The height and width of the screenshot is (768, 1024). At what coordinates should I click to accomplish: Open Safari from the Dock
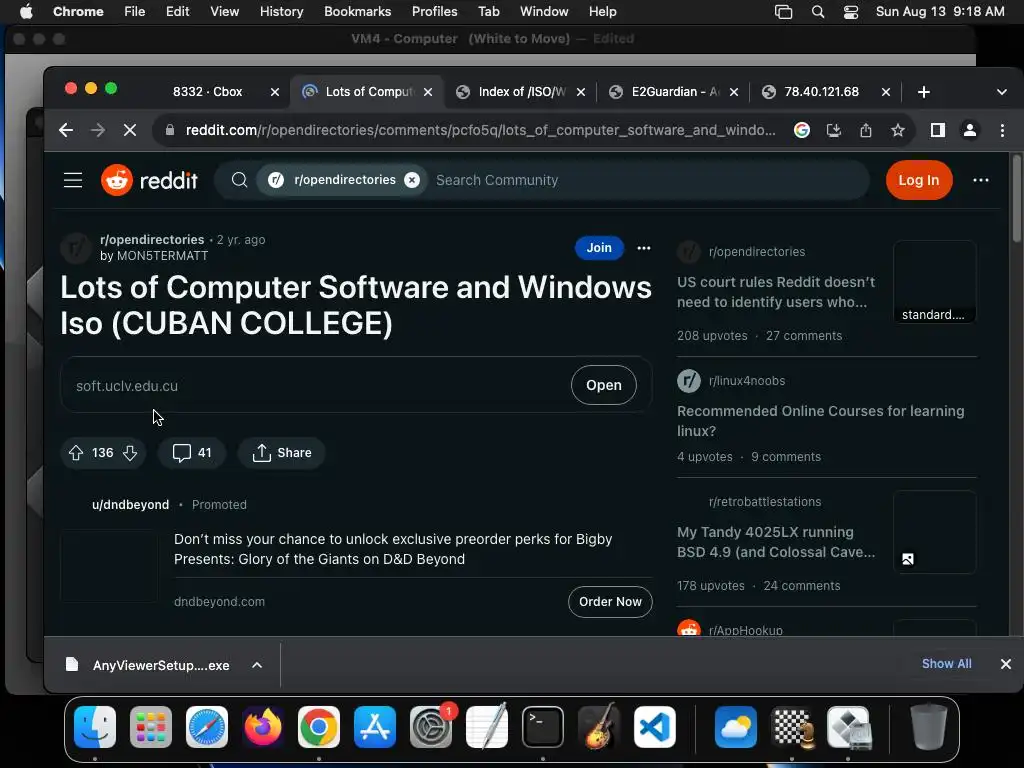[207, 727]
